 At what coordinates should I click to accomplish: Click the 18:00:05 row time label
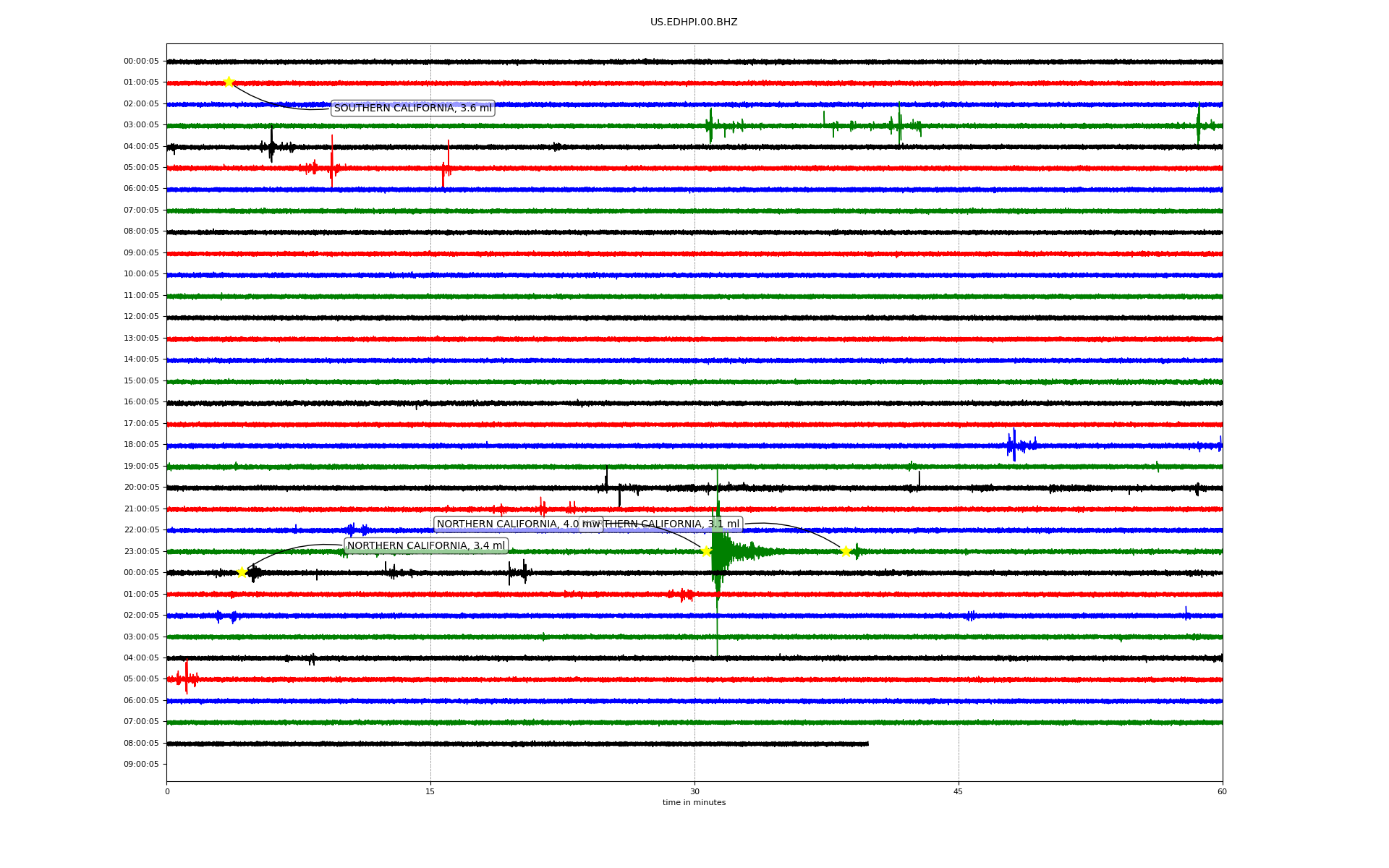coord(141,445)
